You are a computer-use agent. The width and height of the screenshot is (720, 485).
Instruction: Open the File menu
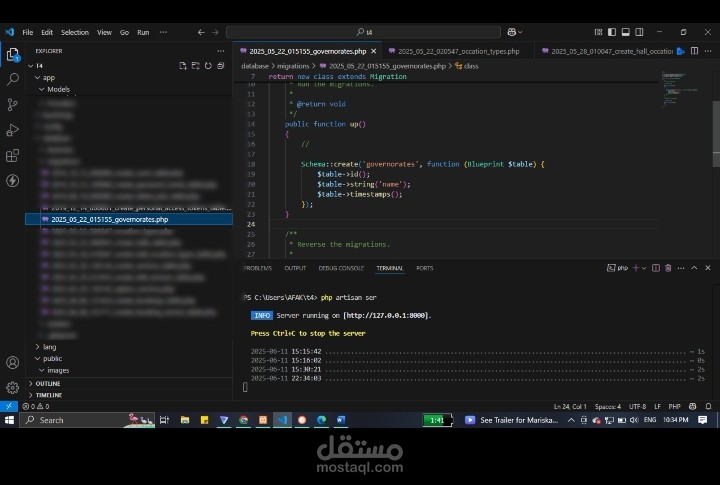(x=28, y=32)
